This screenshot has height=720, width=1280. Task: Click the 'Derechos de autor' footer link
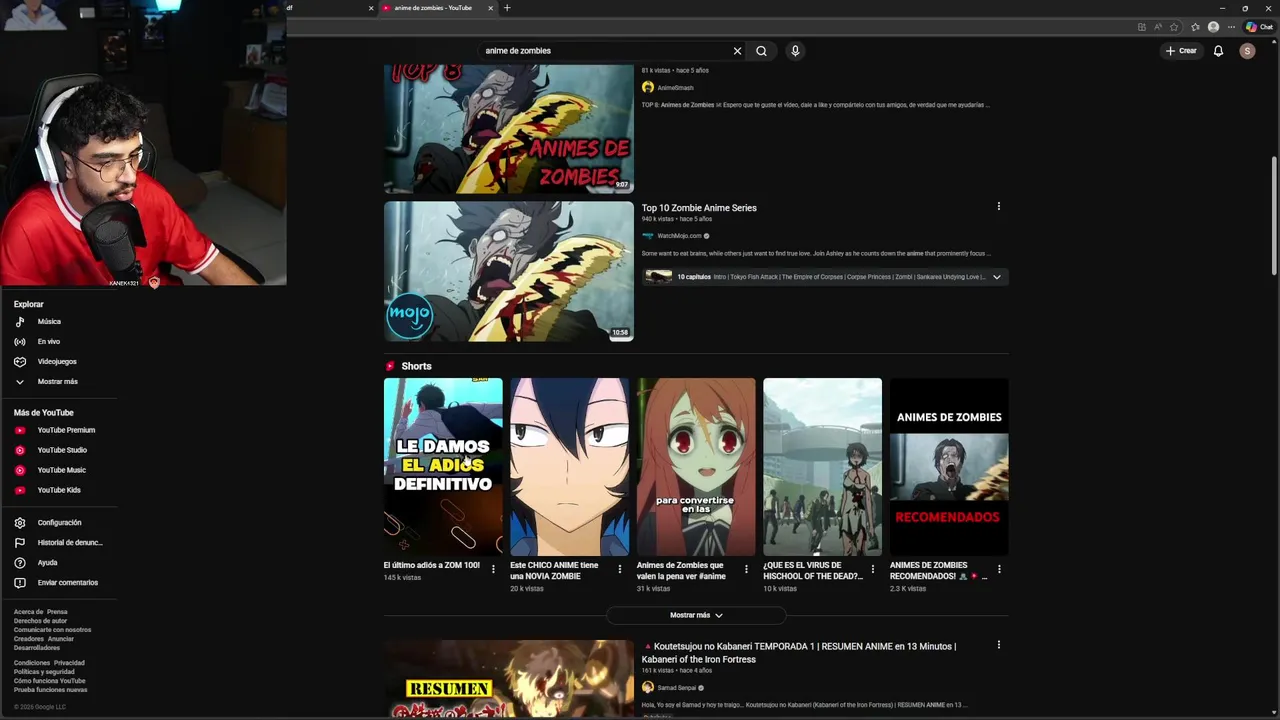pos(40,621)
